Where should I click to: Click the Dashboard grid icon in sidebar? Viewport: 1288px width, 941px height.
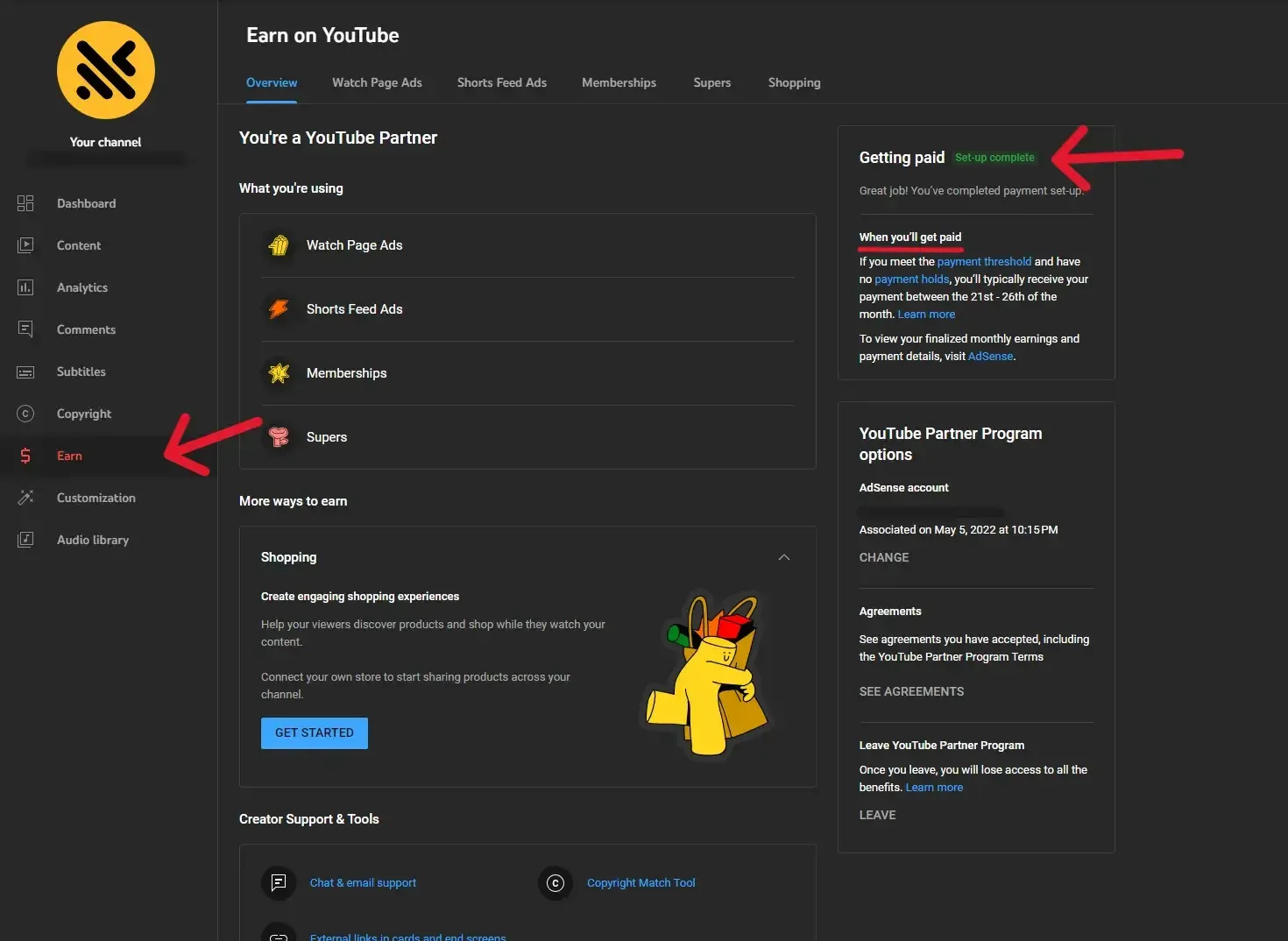tap(25, 203)
